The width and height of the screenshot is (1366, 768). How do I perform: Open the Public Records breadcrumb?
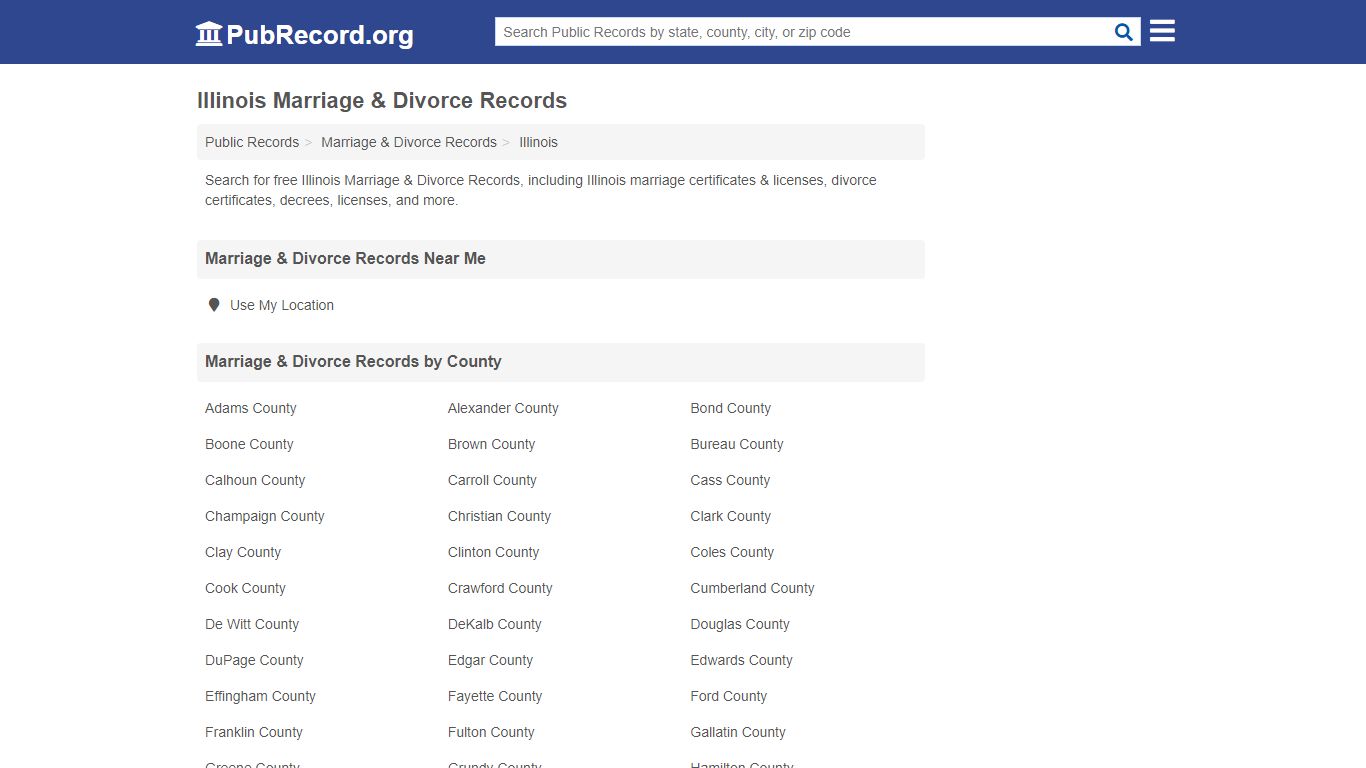tap(252, 142)
